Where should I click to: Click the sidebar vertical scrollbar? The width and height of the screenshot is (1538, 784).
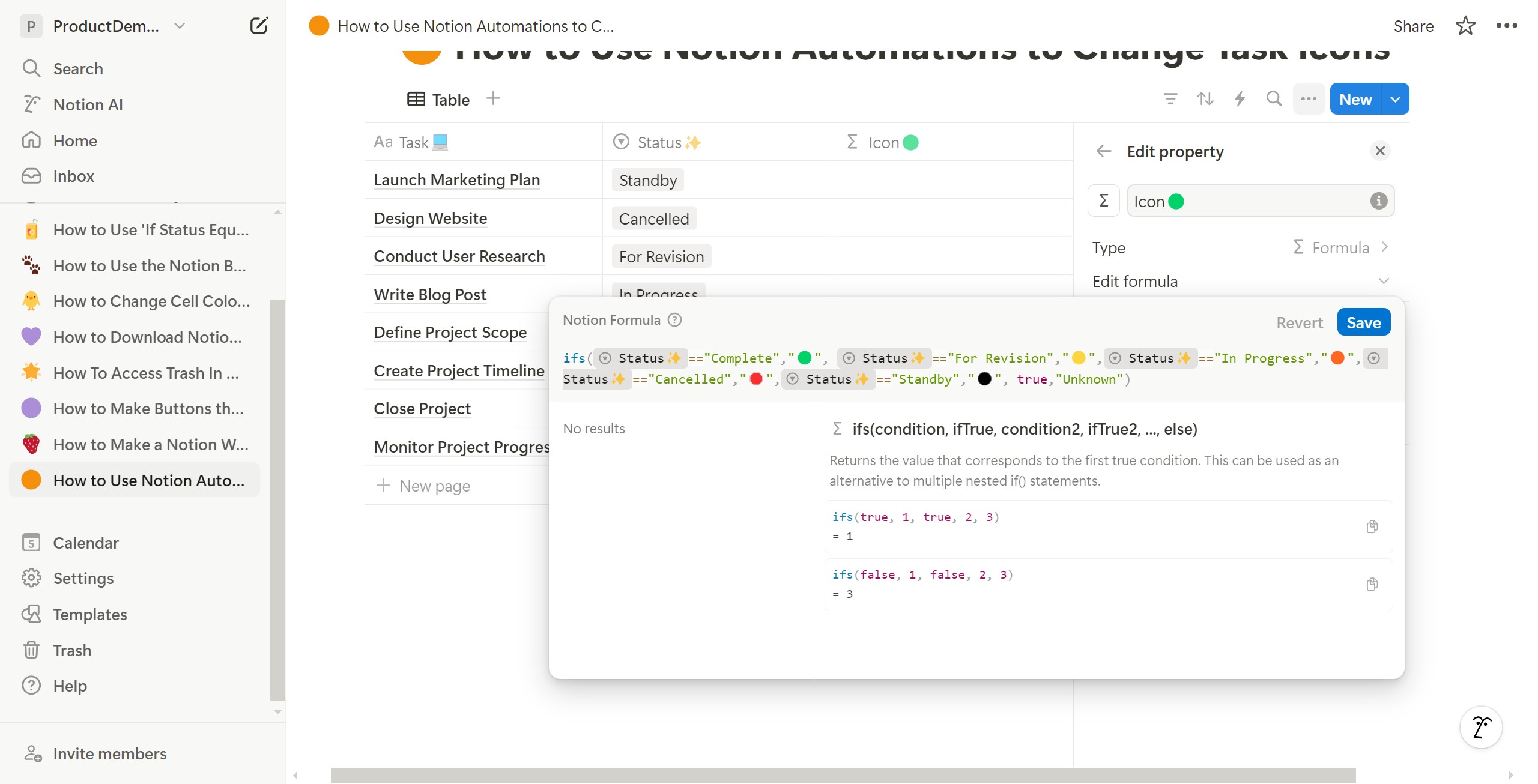click(277, 499)
